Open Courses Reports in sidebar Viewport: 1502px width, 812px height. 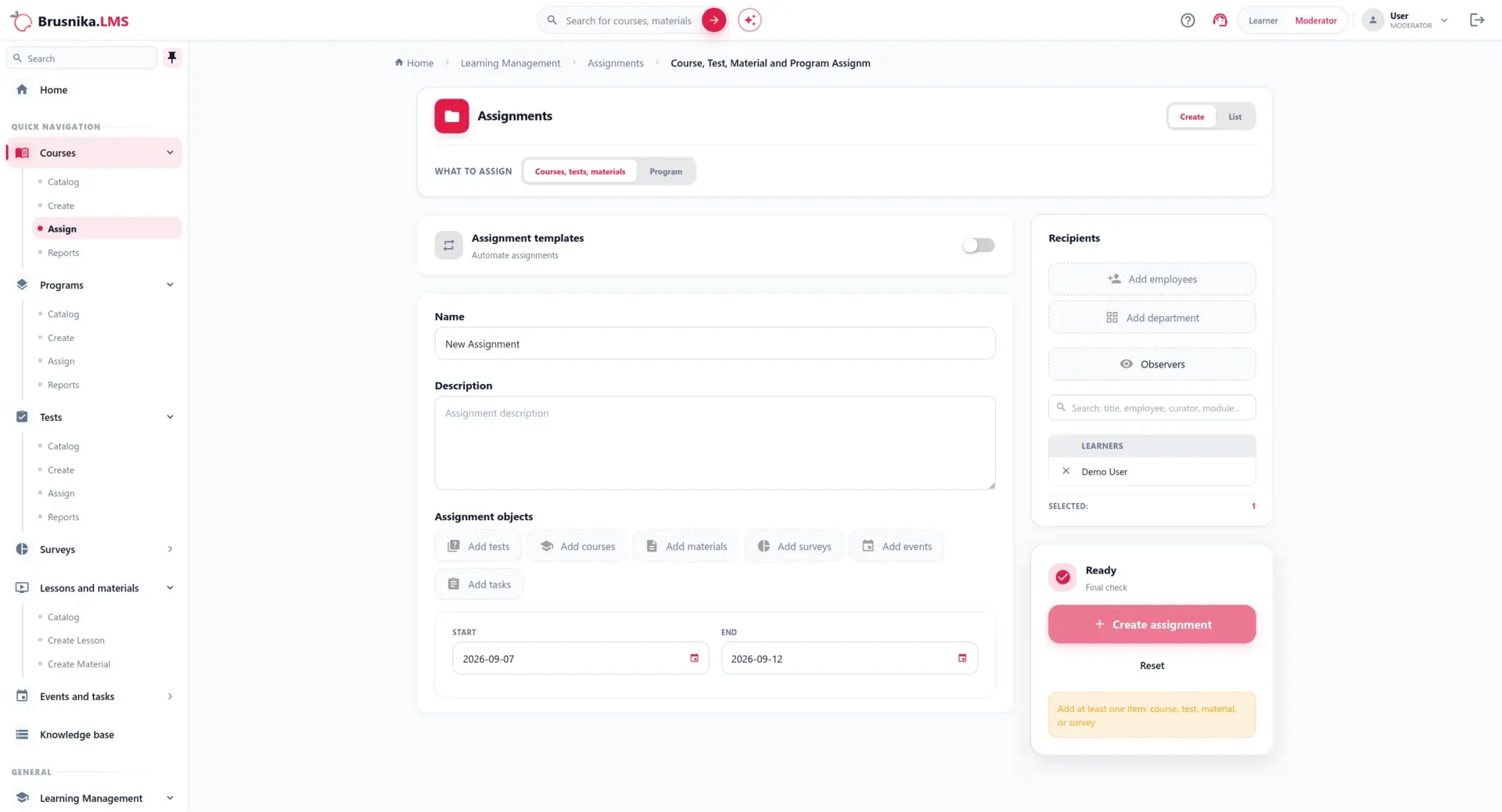(63, 253)
